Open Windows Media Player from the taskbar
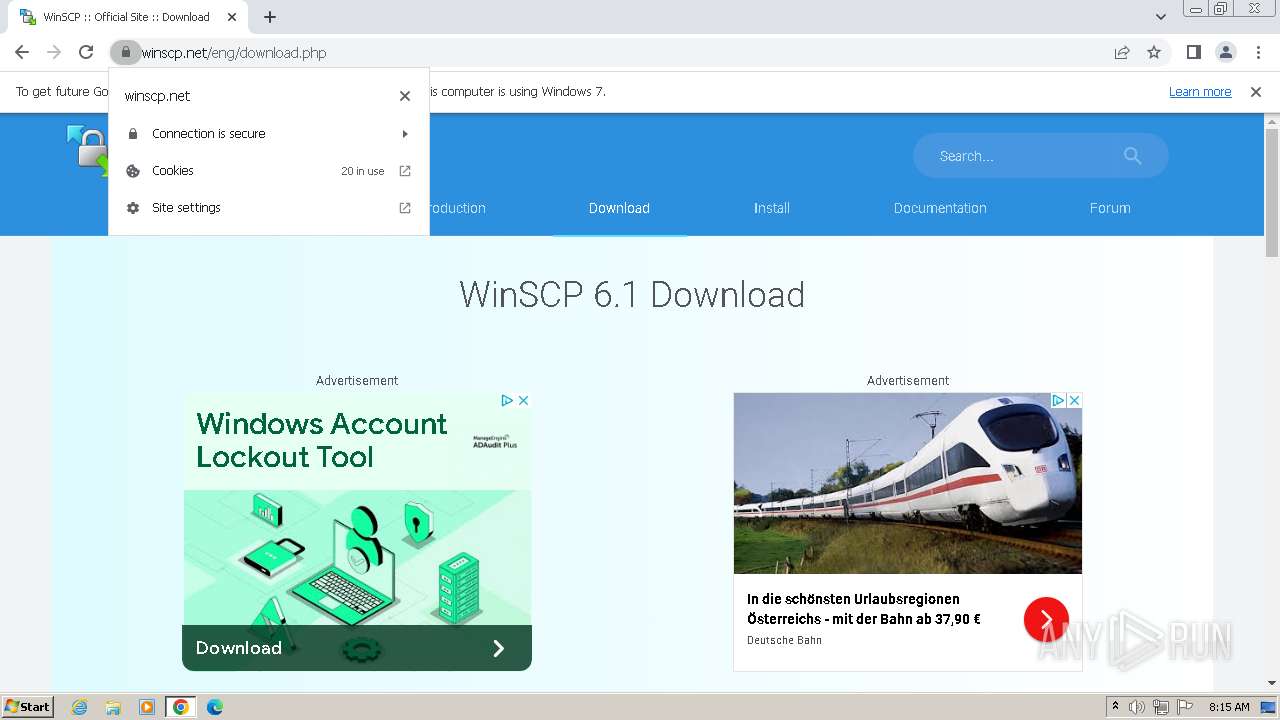This screenshot has height=720, width=1280. click(x=147, y=707)
